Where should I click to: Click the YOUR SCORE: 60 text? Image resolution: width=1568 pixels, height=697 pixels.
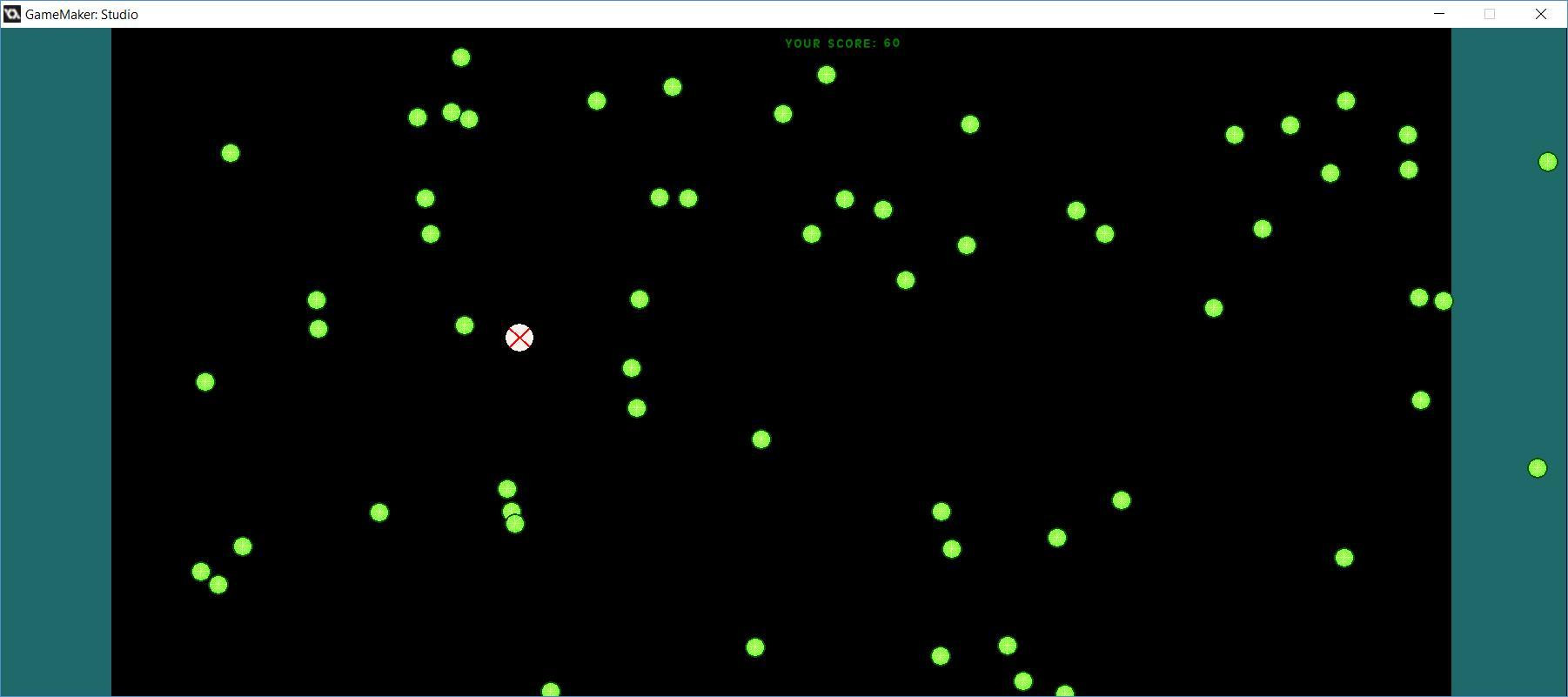842,44
